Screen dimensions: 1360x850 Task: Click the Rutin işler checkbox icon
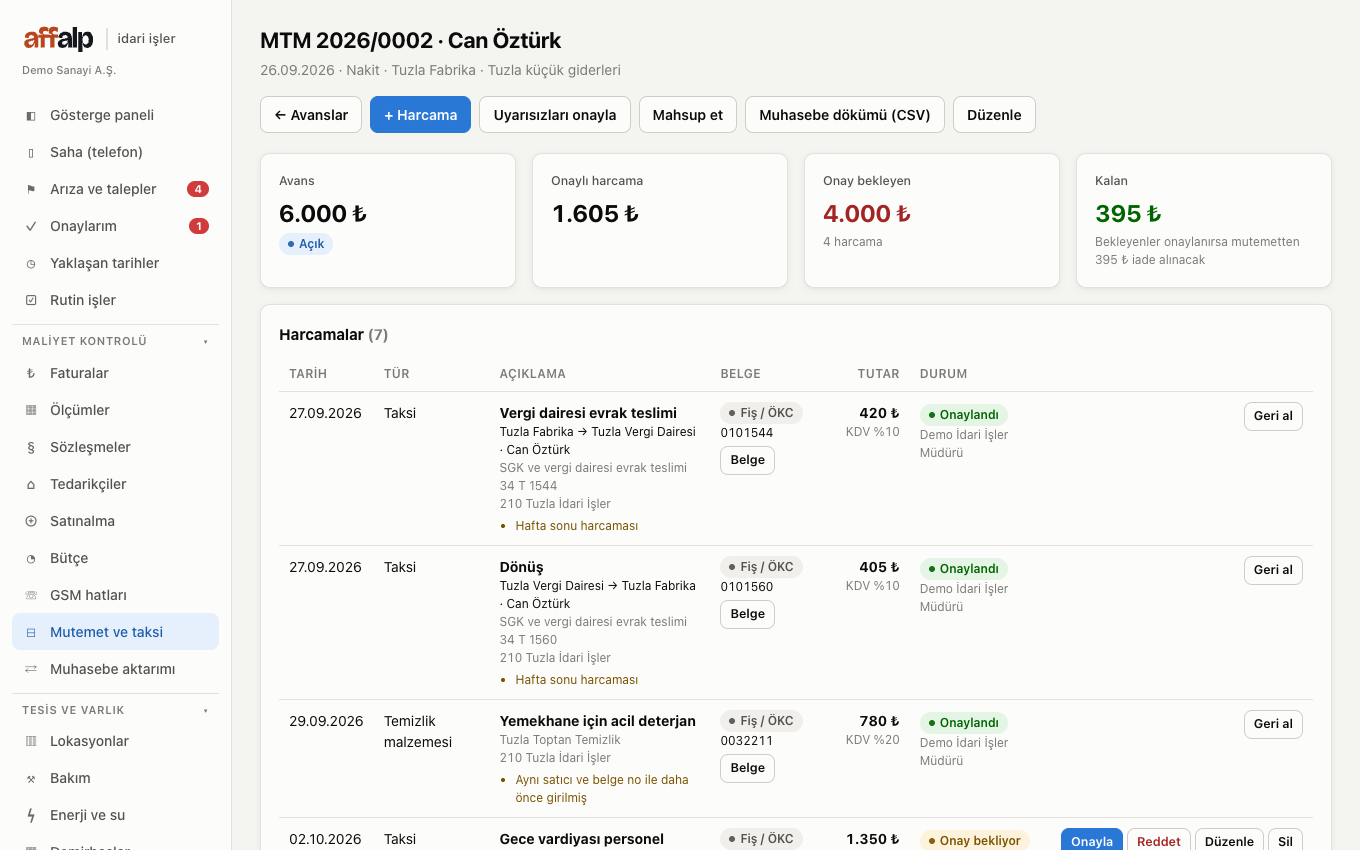coord(31,300)
